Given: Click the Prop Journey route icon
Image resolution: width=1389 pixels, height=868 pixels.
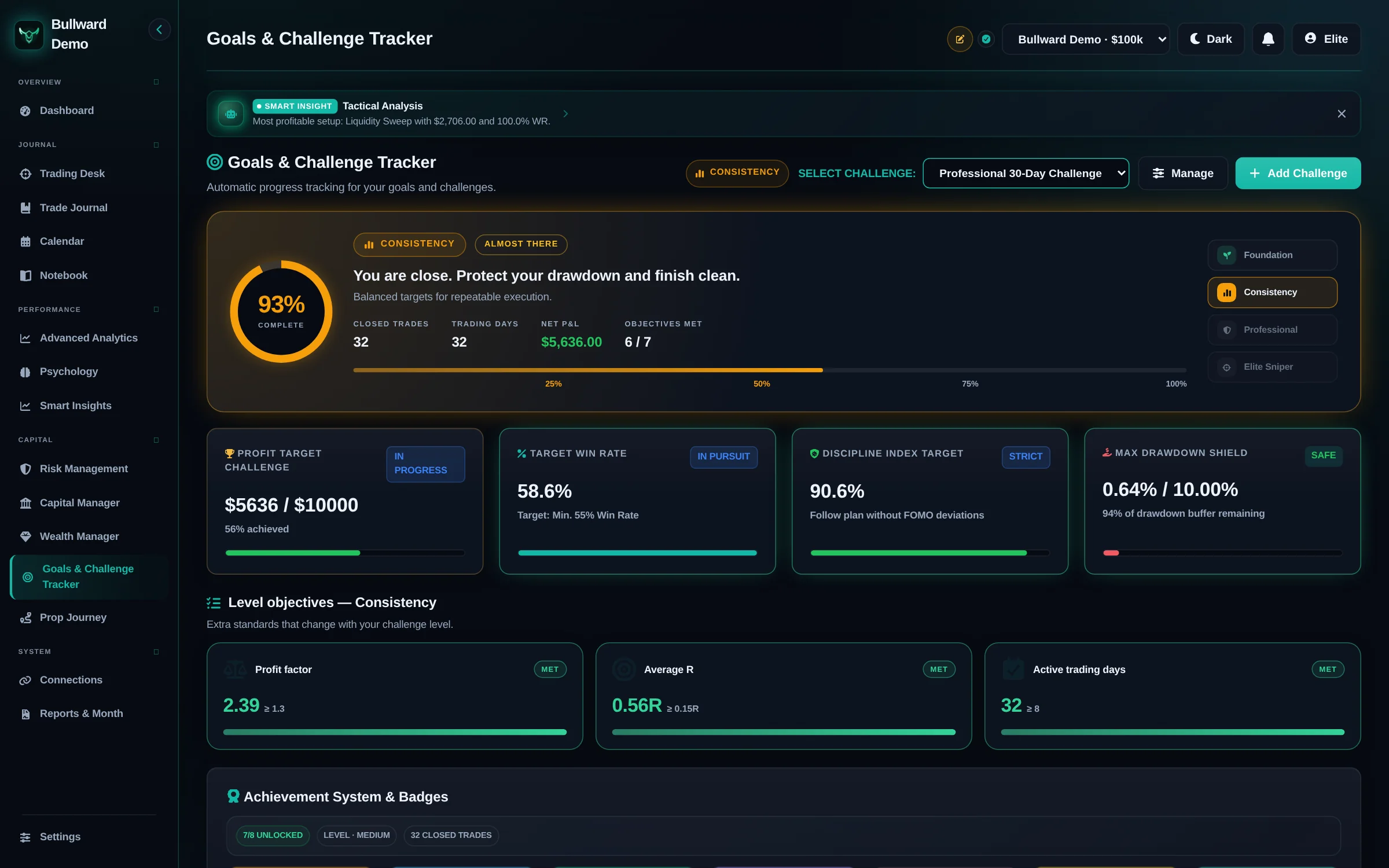Looking at the screenshot, I should [25, 618].
